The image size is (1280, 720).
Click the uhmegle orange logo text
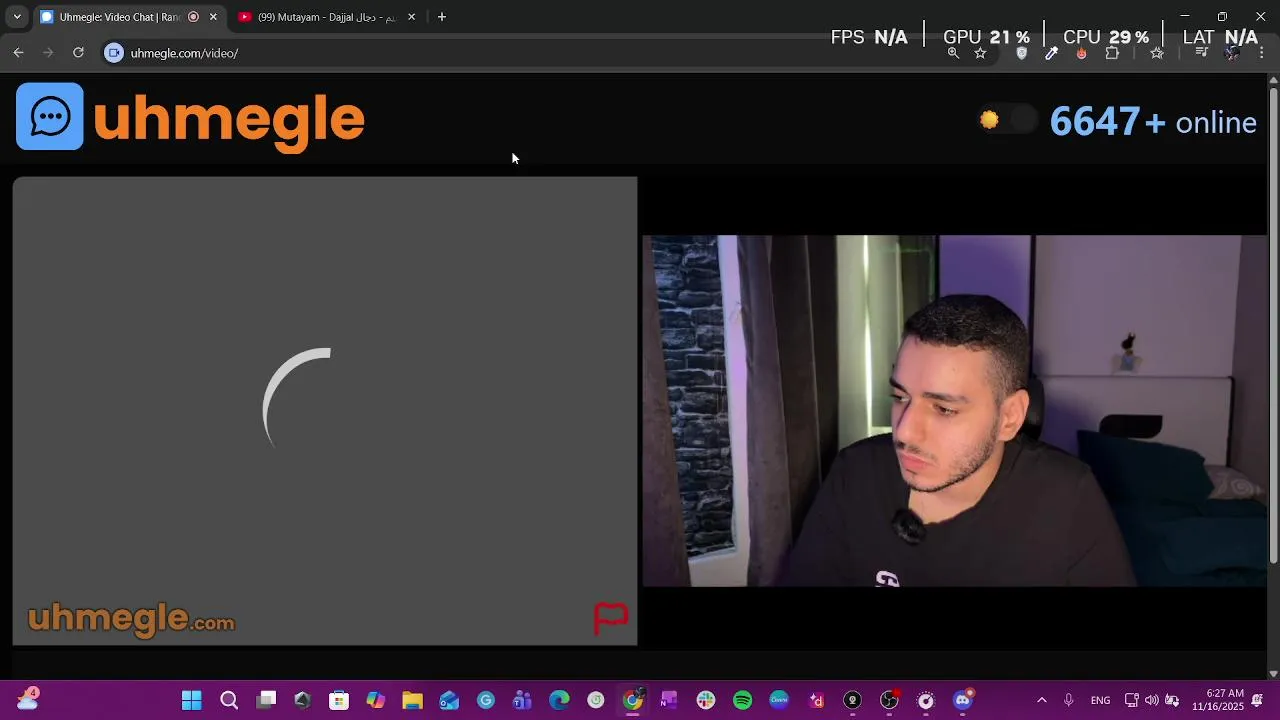[229, 119]
